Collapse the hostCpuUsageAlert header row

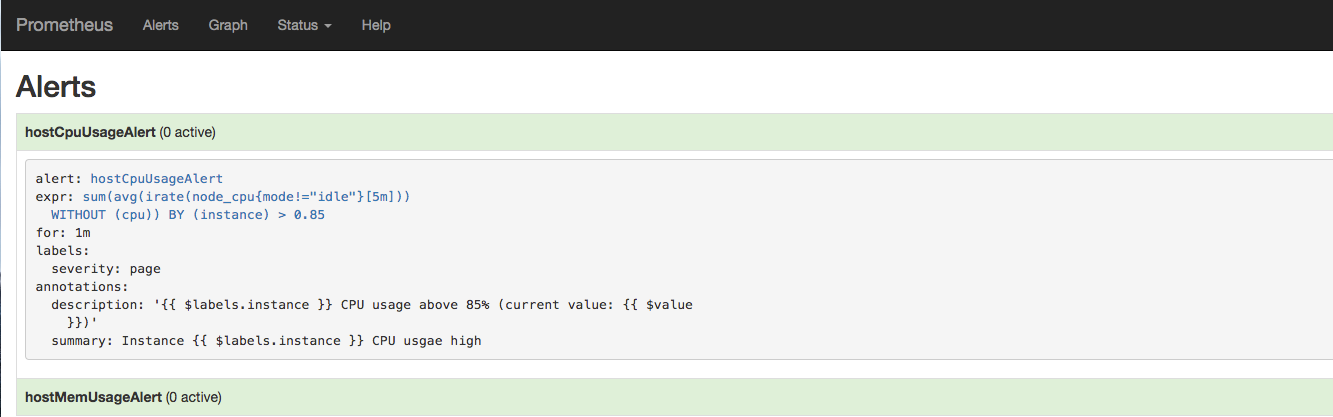point(90,132)
